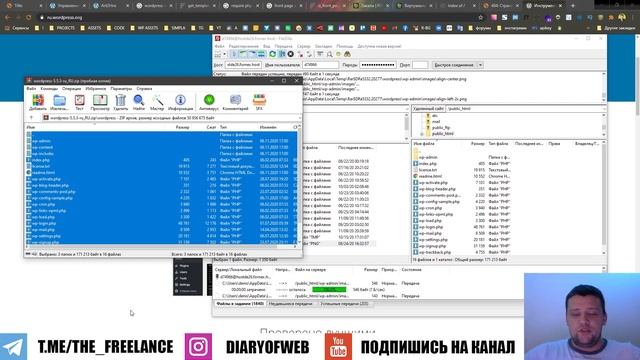Screen dimensions: 640x360
Task: Cancel current operation in FileZilla toolbar
Action: [291, 54]
